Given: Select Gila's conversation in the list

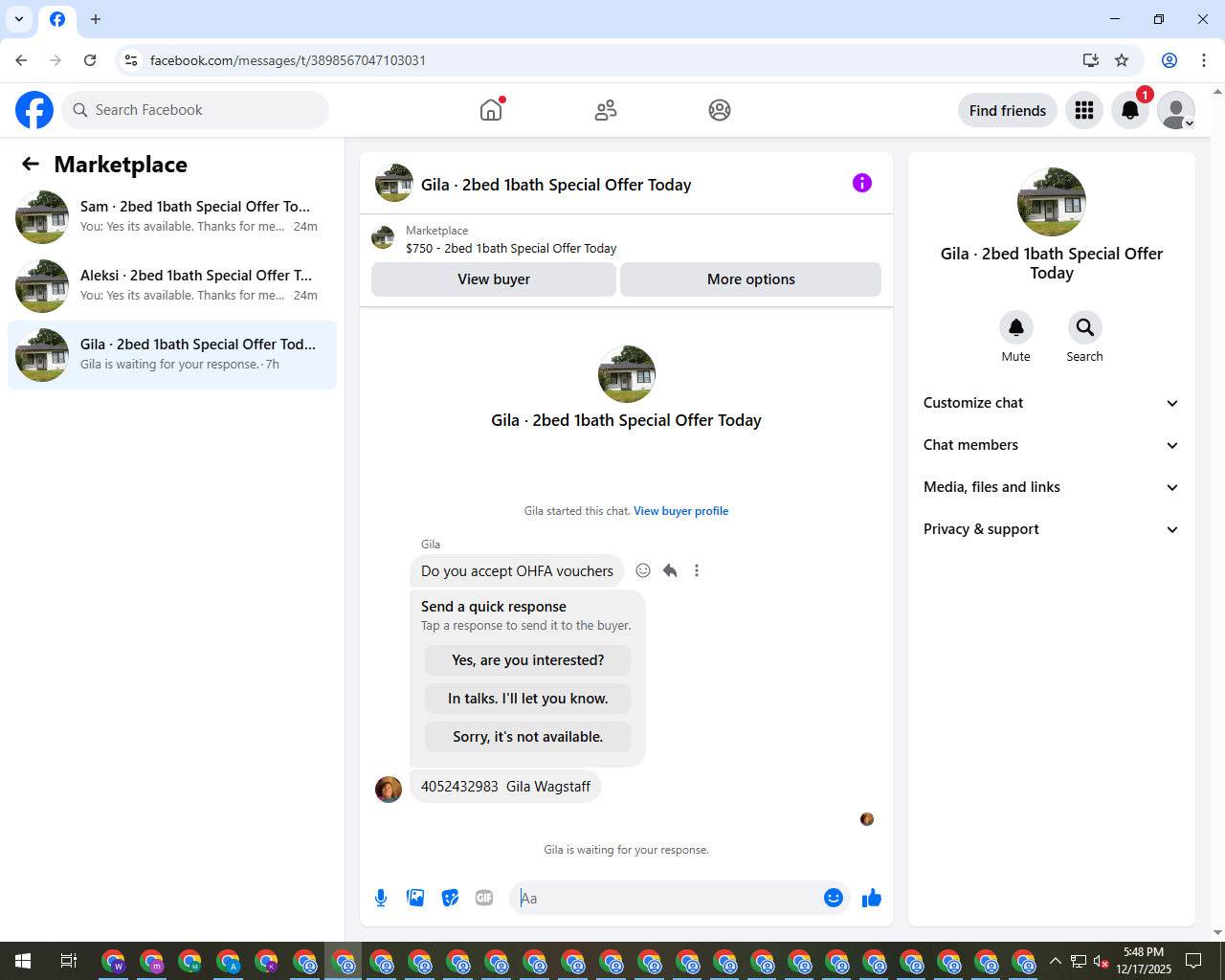Looking at the screenshot, I should pyautogui.click(x=172, y=355).
